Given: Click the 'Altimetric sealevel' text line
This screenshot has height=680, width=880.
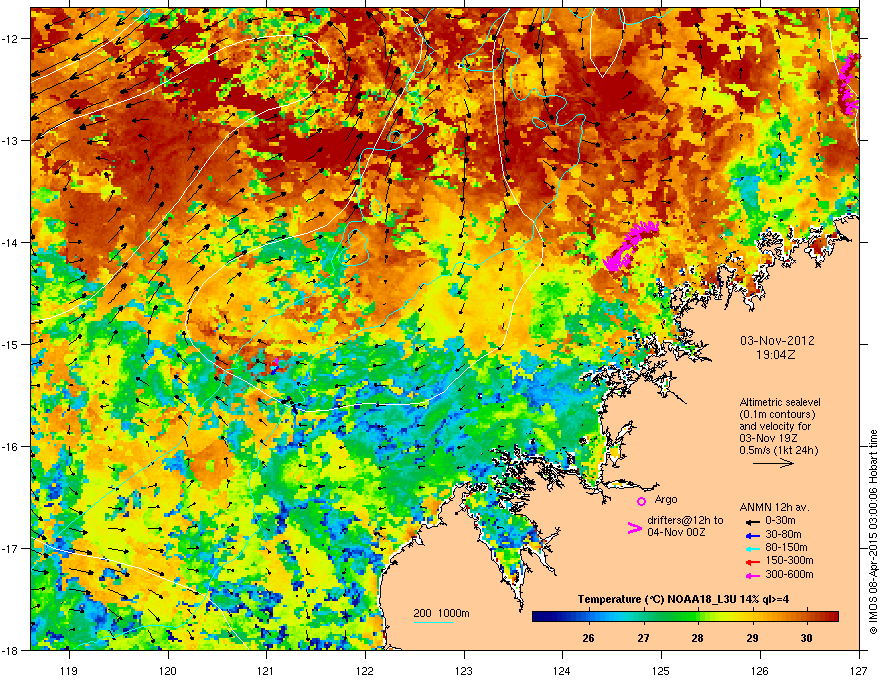Looking at the screenshot, I should [780, 402].
